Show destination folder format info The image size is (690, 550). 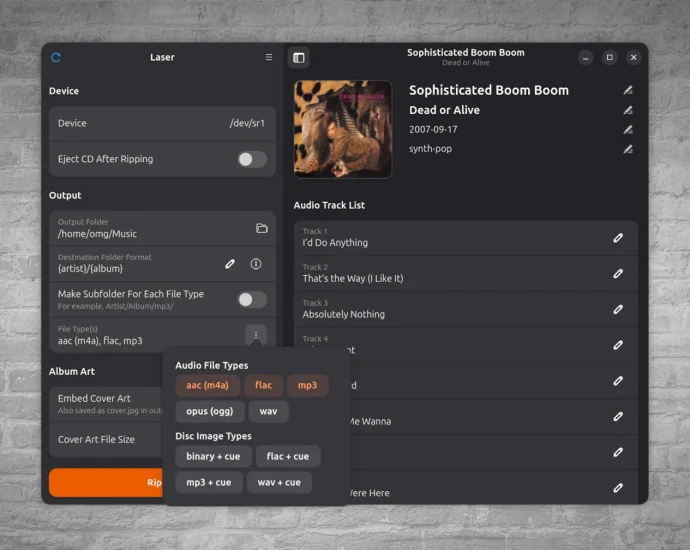pos(256,264)
